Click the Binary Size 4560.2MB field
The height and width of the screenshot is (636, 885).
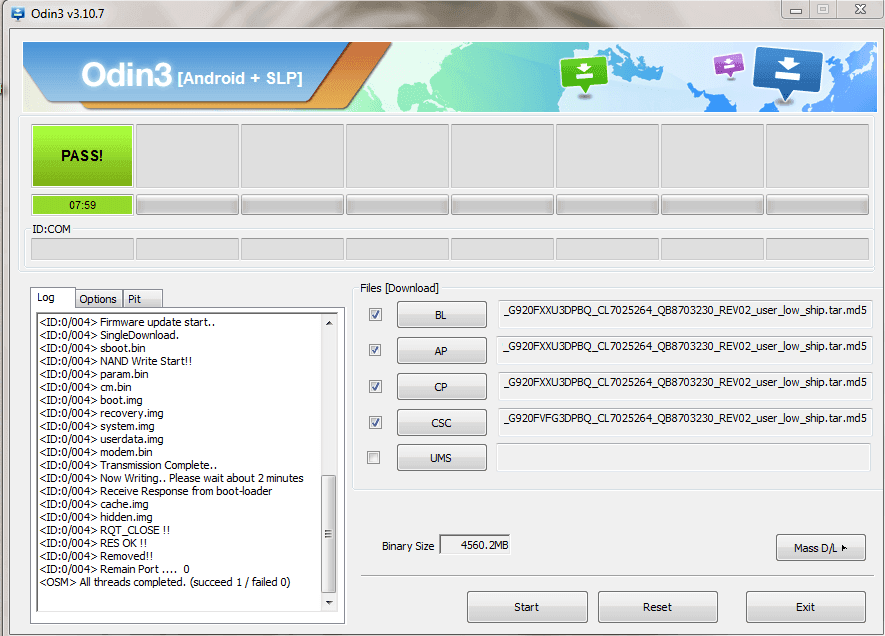[475, 545]
